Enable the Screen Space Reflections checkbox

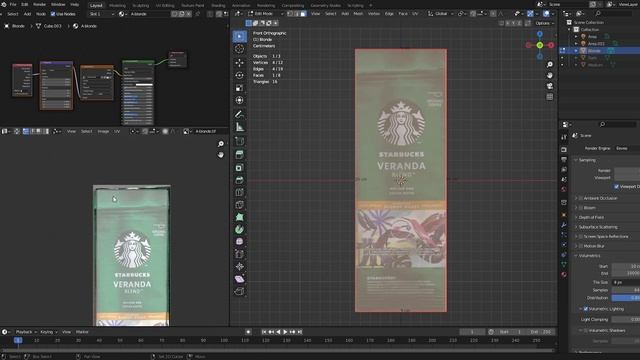click(581, 236)
